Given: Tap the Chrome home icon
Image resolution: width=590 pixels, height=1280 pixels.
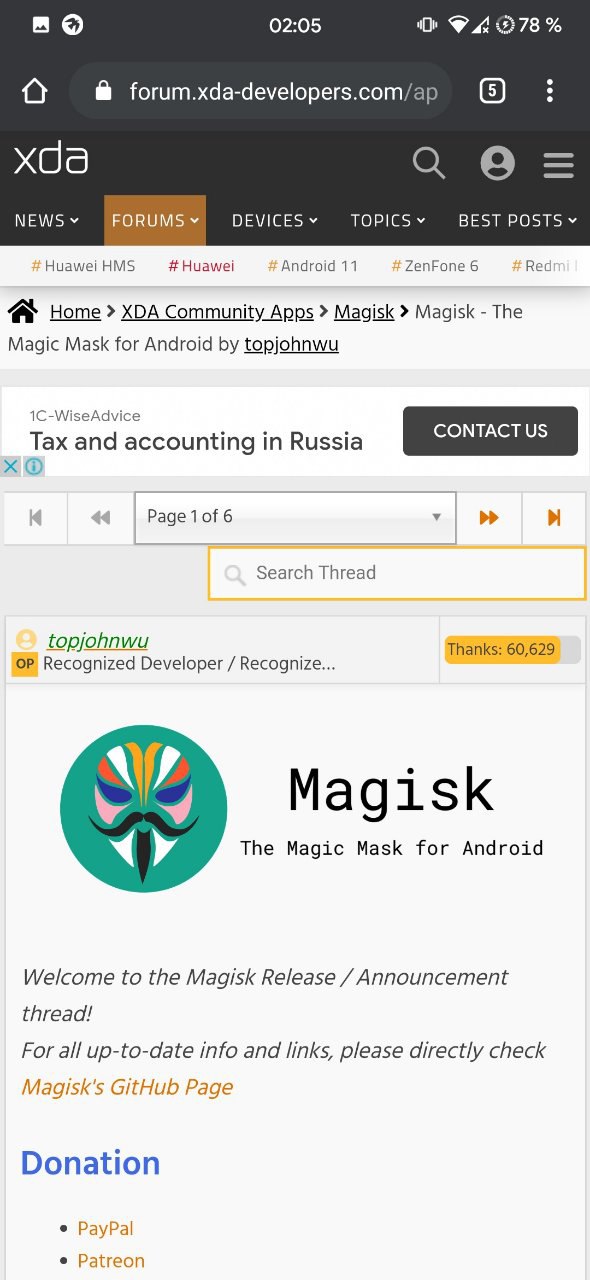Looking at the screenshot, I should [35, 92].
